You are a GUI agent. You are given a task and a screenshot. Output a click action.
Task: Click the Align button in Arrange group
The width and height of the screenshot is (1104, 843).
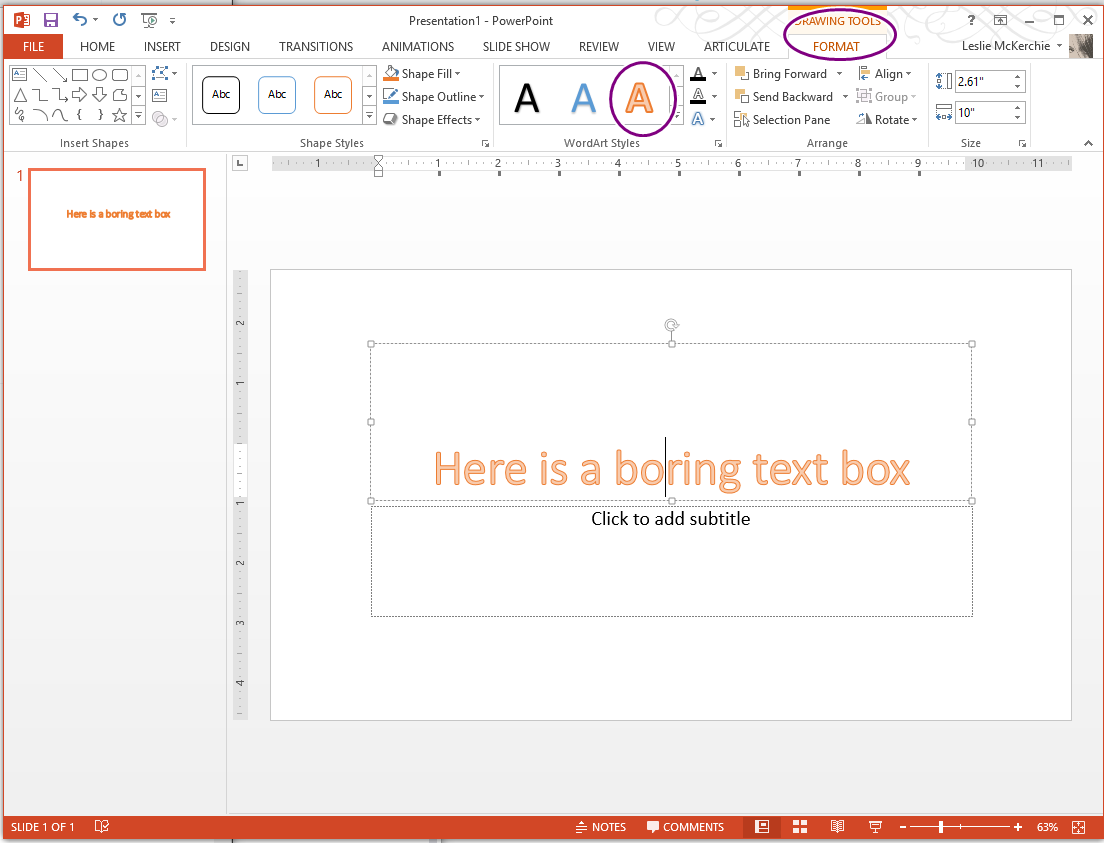(886, 72)
